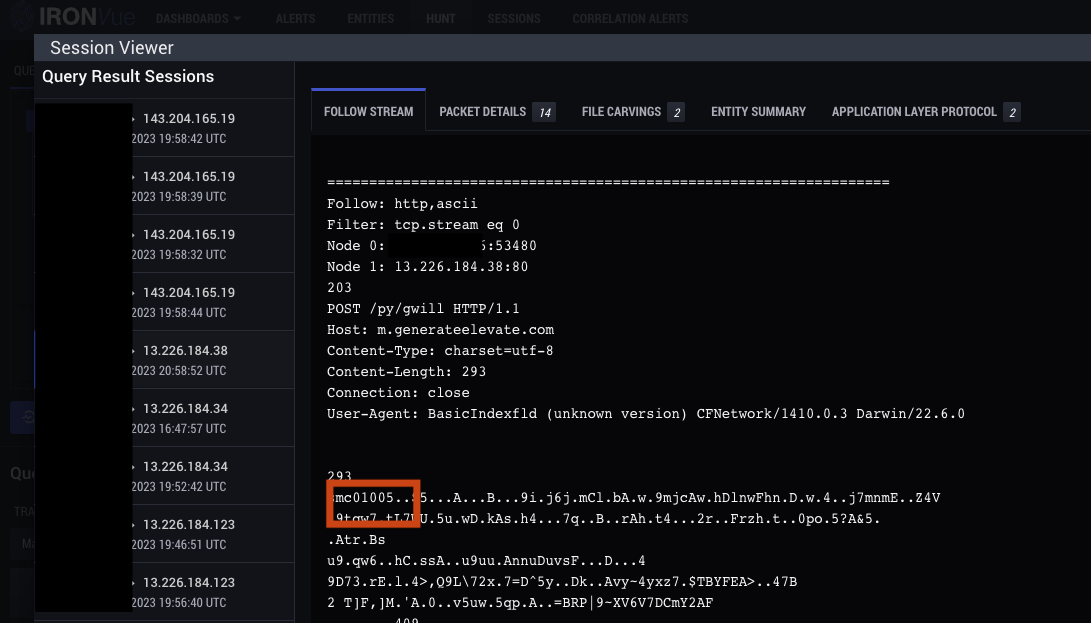Click the Query Result Sessions heading

[128, 77]
